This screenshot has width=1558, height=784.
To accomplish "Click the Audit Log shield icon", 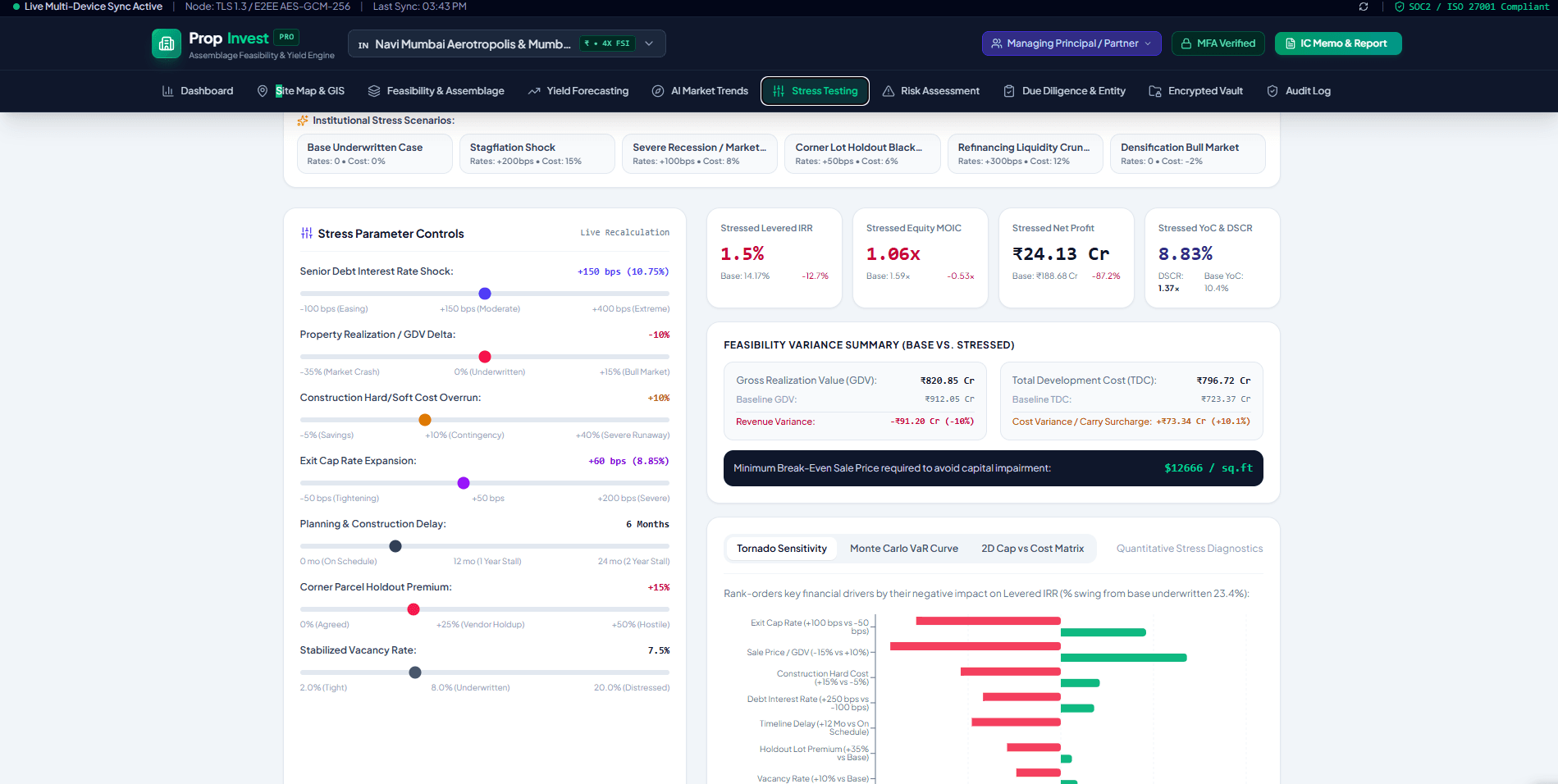I will (x=1272, y=91).
